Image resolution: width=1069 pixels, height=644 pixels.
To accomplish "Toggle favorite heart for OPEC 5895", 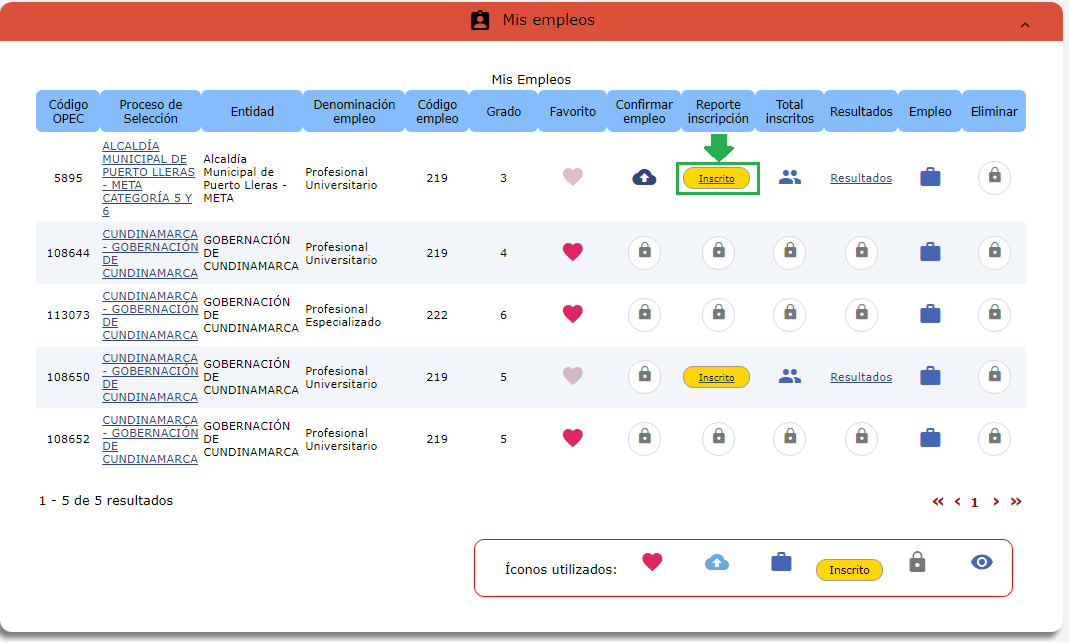I will point(572,178).
